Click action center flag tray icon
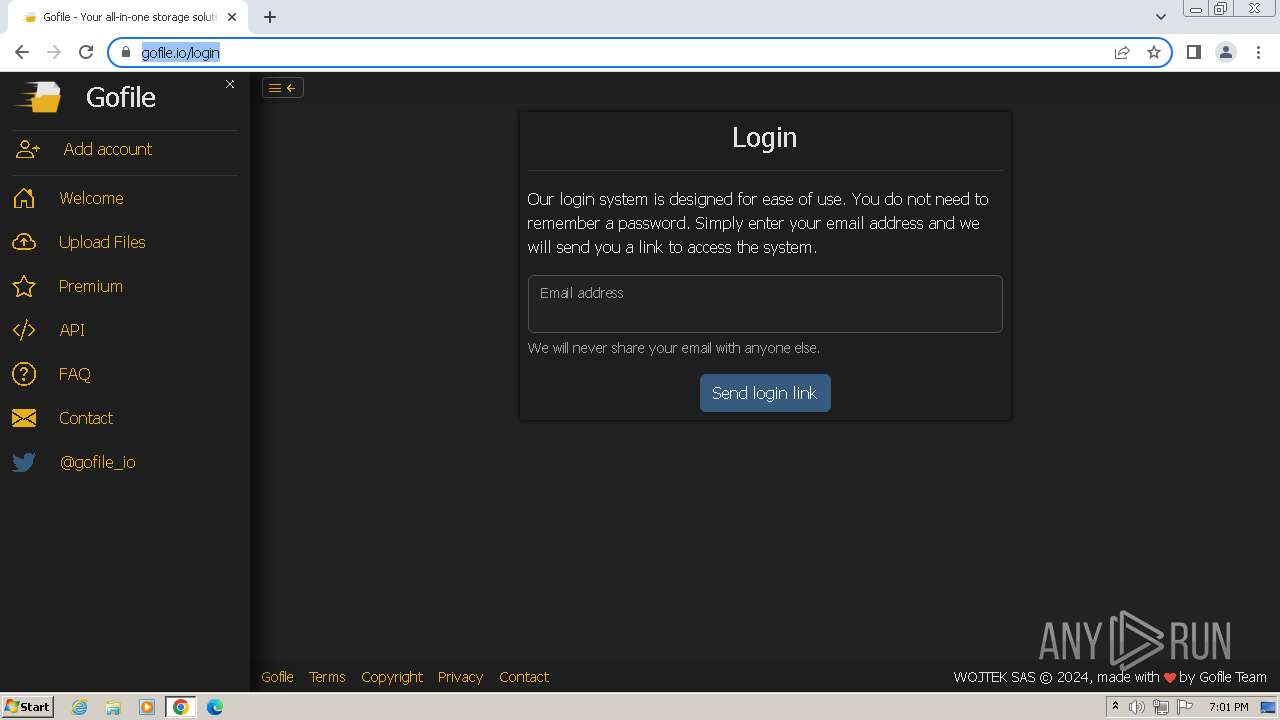 point(1185,707)
